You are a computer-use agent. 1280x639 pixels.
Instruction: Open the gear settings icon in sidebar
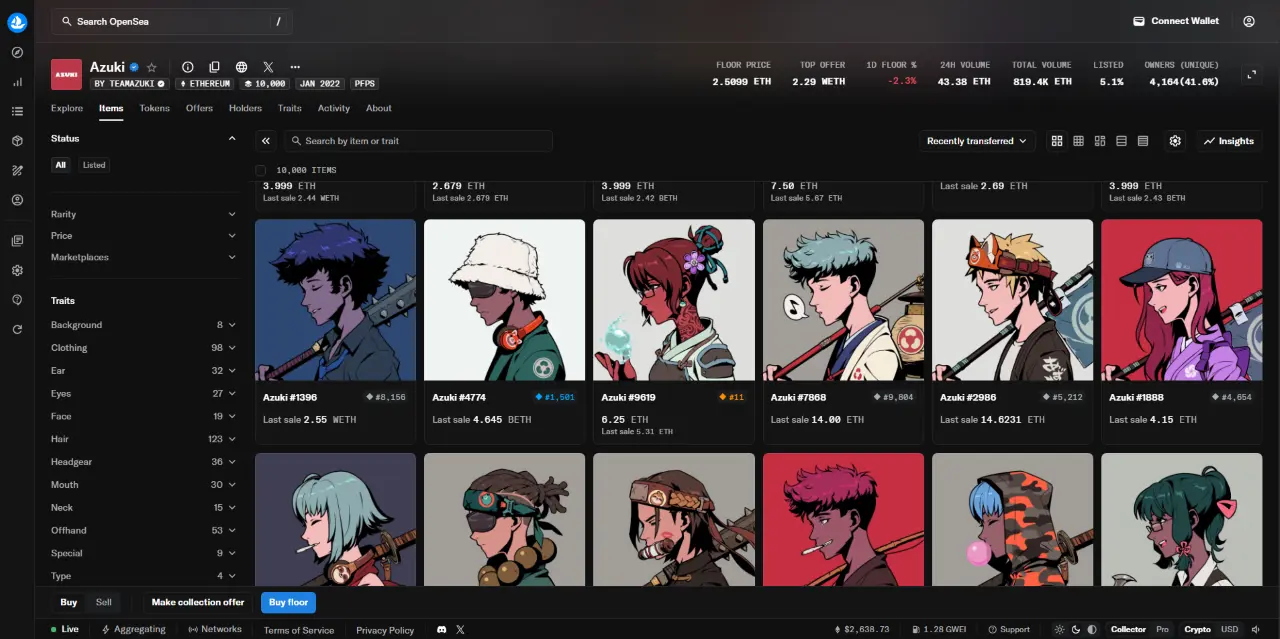17,270
